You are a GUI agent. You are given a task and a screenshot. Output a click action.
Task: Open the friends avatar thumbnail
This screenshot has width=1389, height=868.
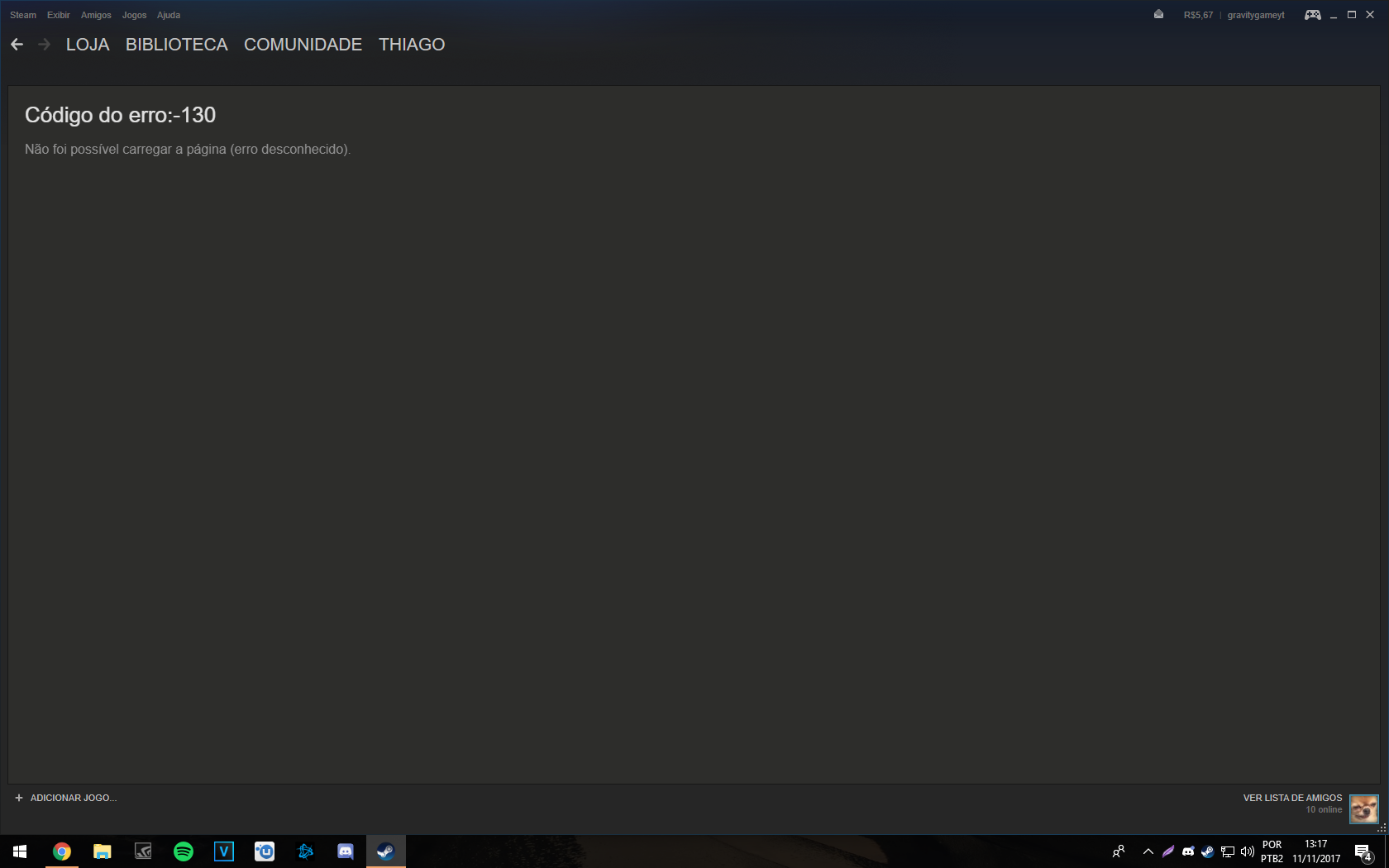click(x=1363, y=808)
